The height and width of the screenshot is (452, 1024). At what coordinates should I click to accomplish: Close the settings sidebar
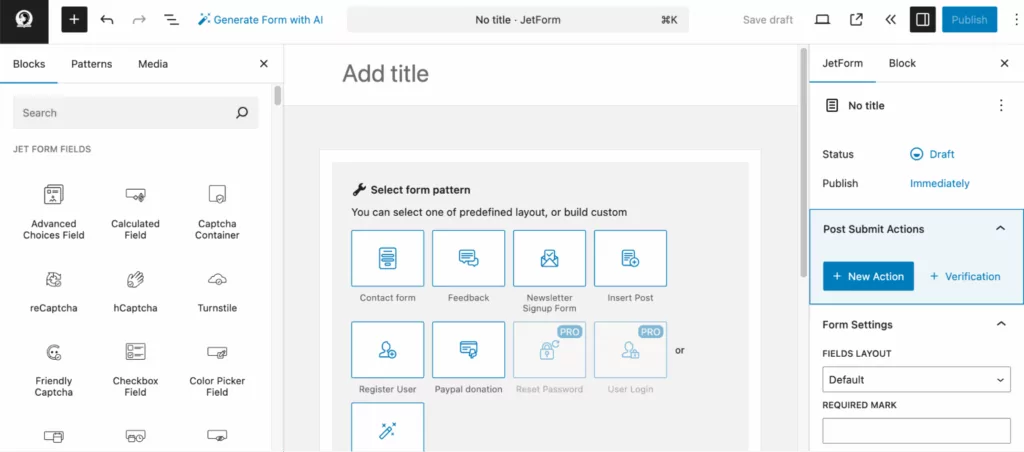(1004, 63)
